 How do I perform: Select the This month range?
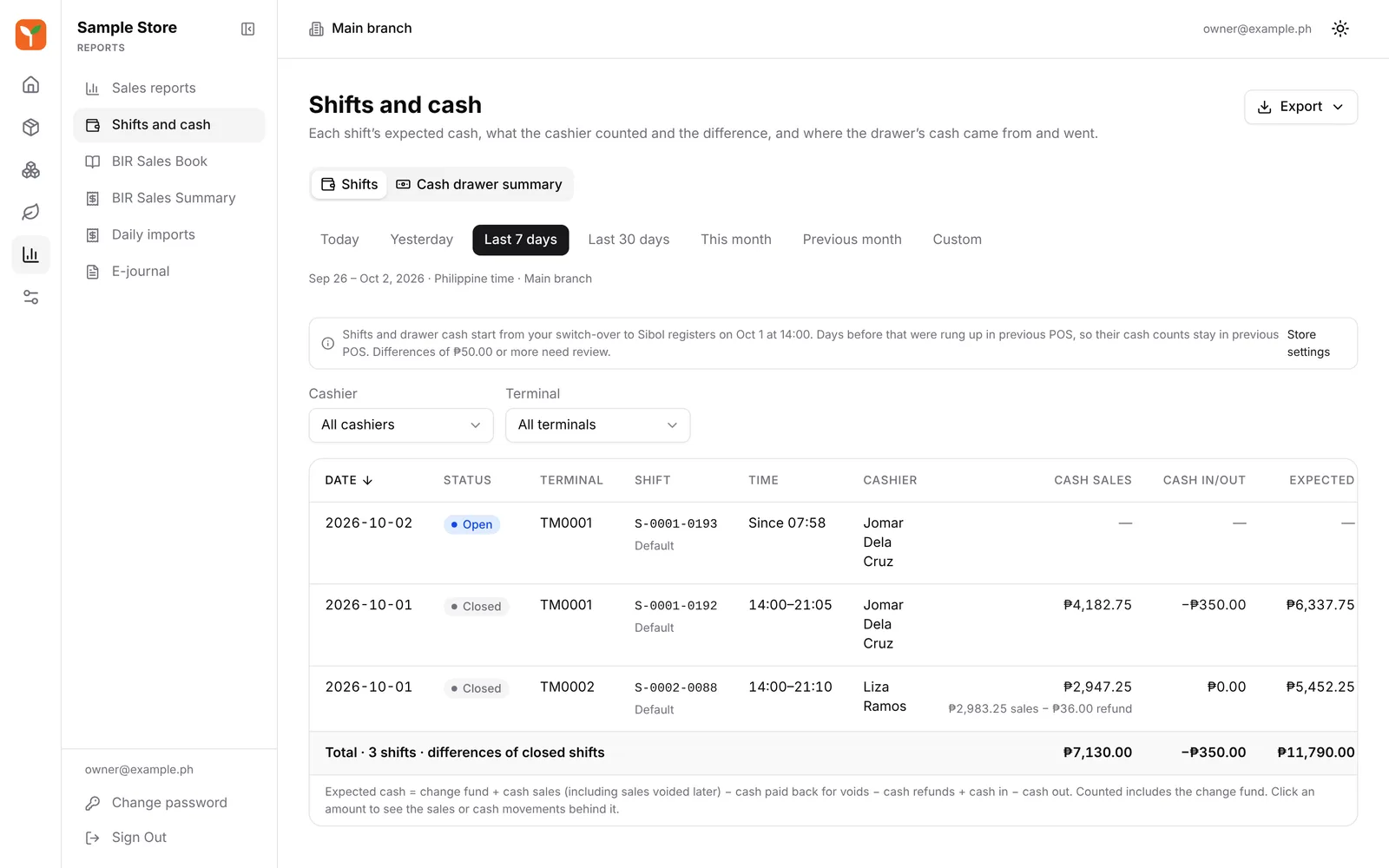(736, 240)
